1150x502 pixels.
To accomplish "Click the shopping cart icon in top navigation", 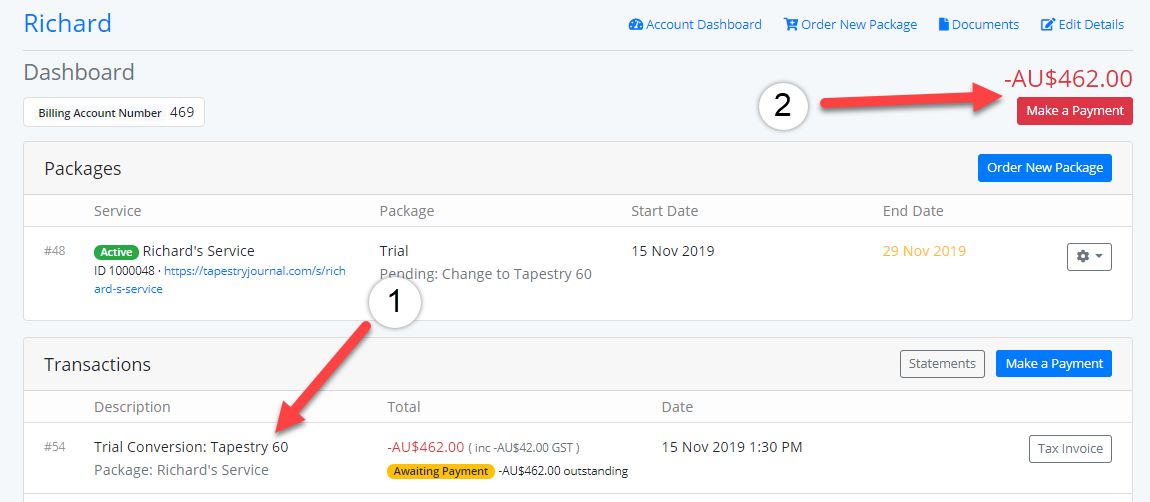I will 790,25.
